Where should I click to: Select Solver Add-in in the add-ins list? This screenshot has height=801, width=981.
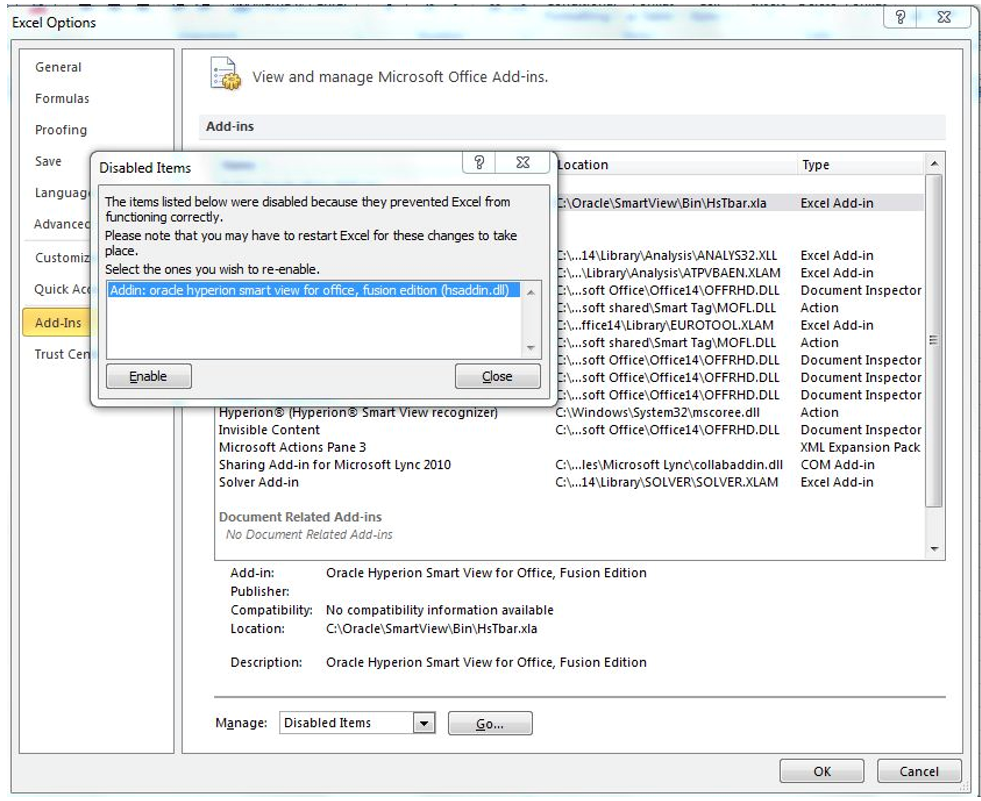pyautogui.click(x=259, y=482)
